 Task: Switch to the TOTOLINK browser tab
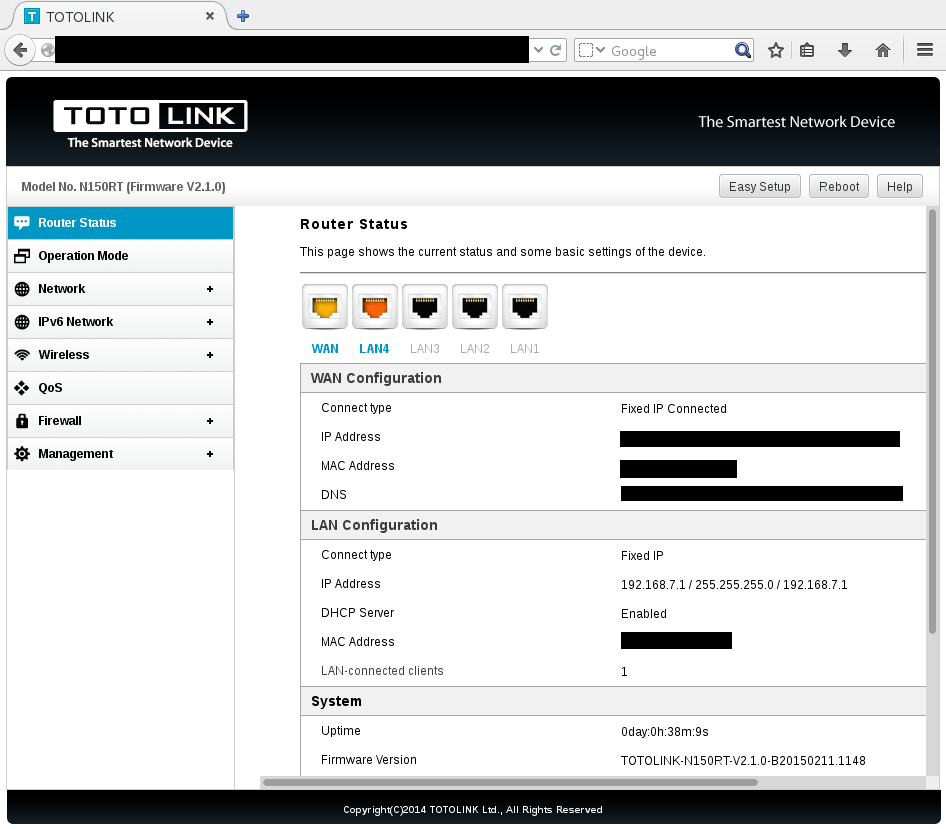pos(118,16)
